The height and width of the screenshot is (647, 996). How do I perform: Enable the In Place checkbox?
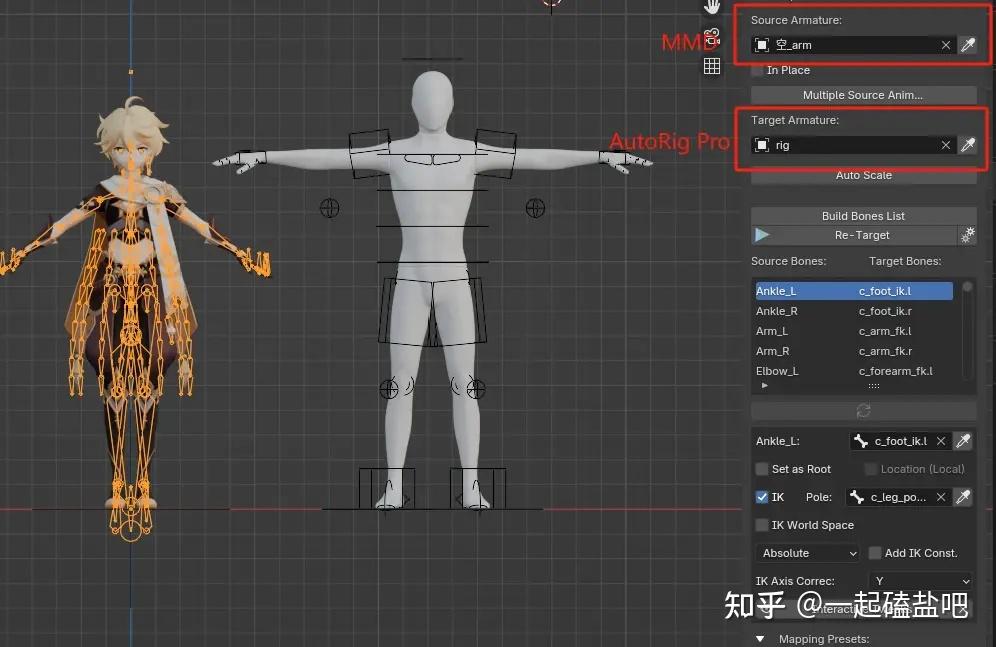758,70
